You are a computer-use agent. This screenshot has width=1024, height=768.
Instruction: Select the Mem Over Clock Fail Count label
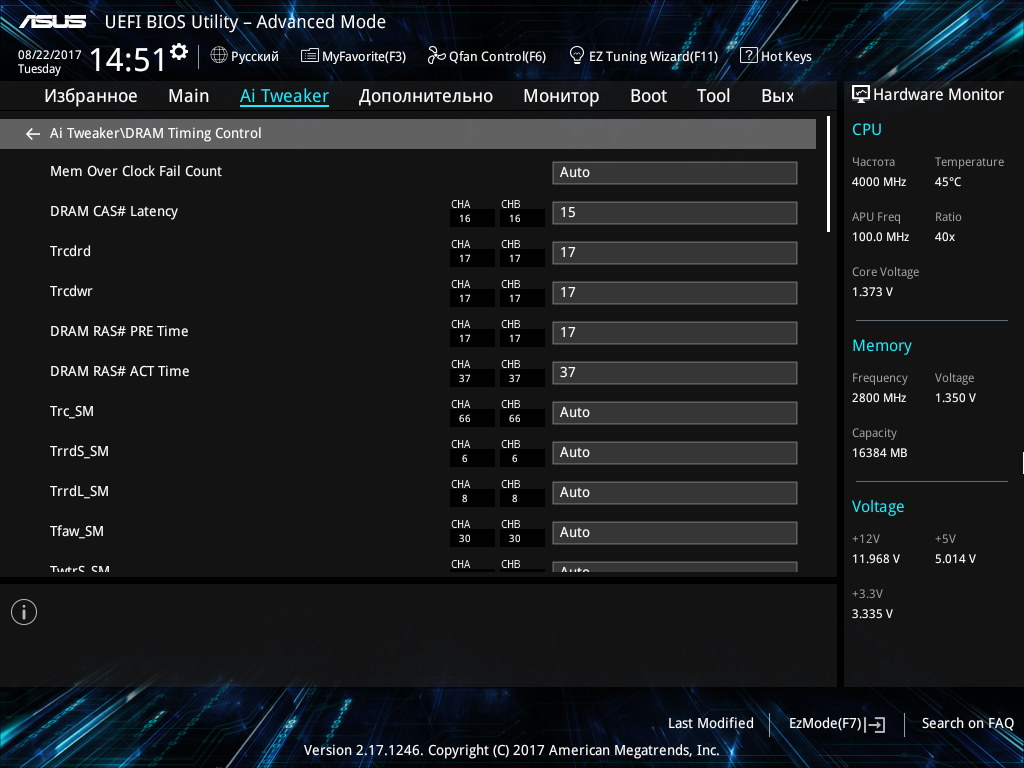coord(136,171)
